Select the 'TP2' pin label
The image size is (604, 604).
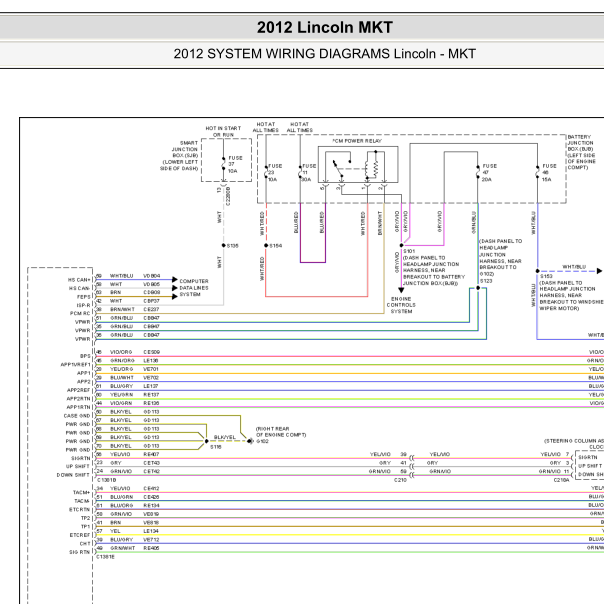[x=86, y=518]
